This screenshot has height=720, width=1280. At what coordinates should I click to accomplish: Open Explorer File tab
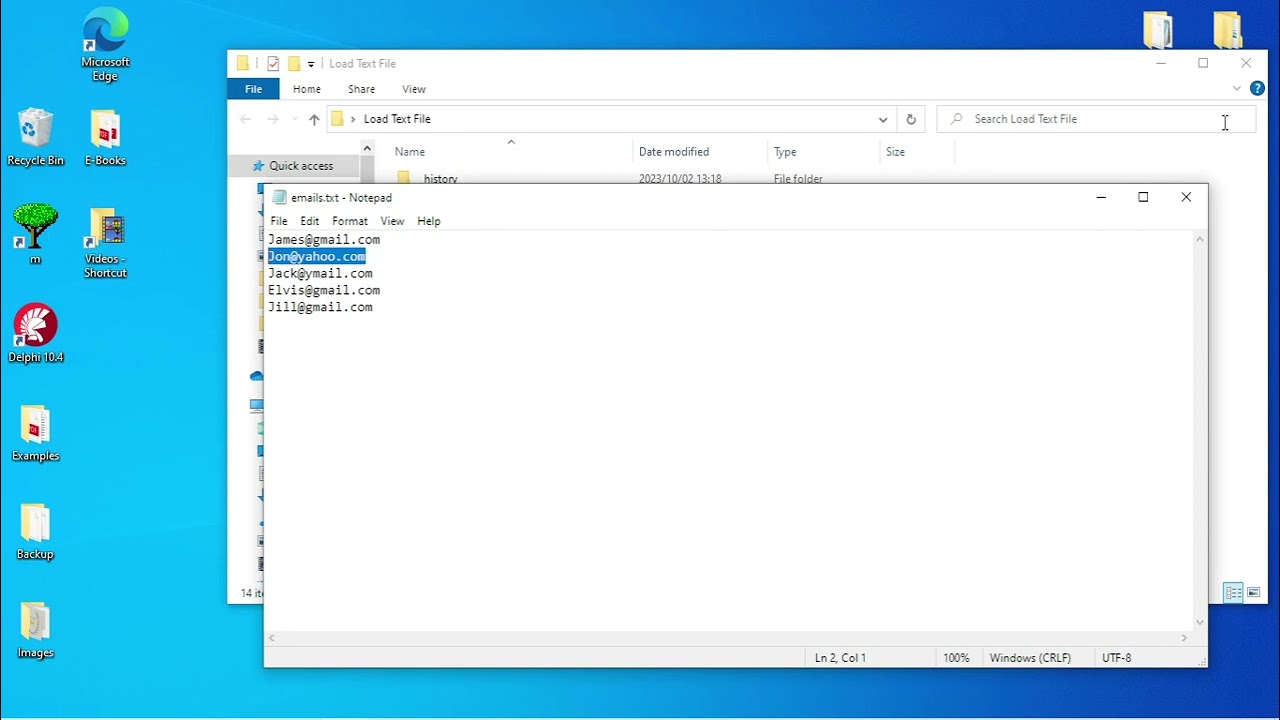pyautogui.click(x=254, y=89)
